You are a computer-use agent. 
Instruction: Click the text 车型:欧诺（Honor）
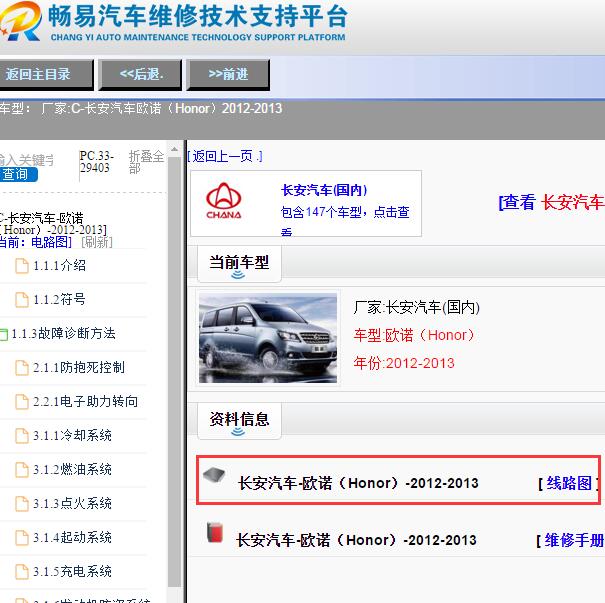414,335
